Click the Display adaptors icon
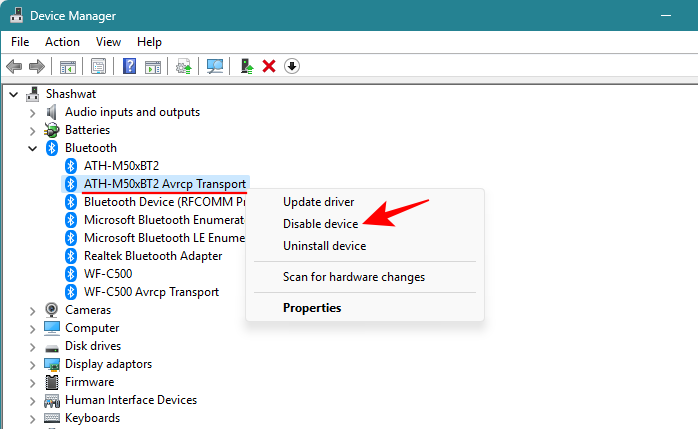The width and height of the screenshot is (698, 429). pyautogui.click(x=52, y=364)
